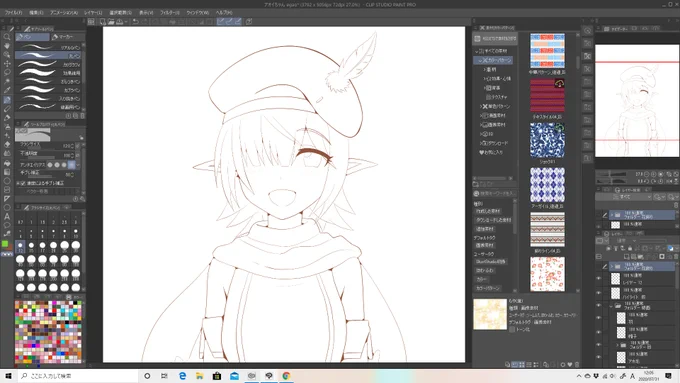Image resolution: width=680 pixels, height=383 pixels.
Task: Select the Eyedropper tool
Action: [7, 90]
